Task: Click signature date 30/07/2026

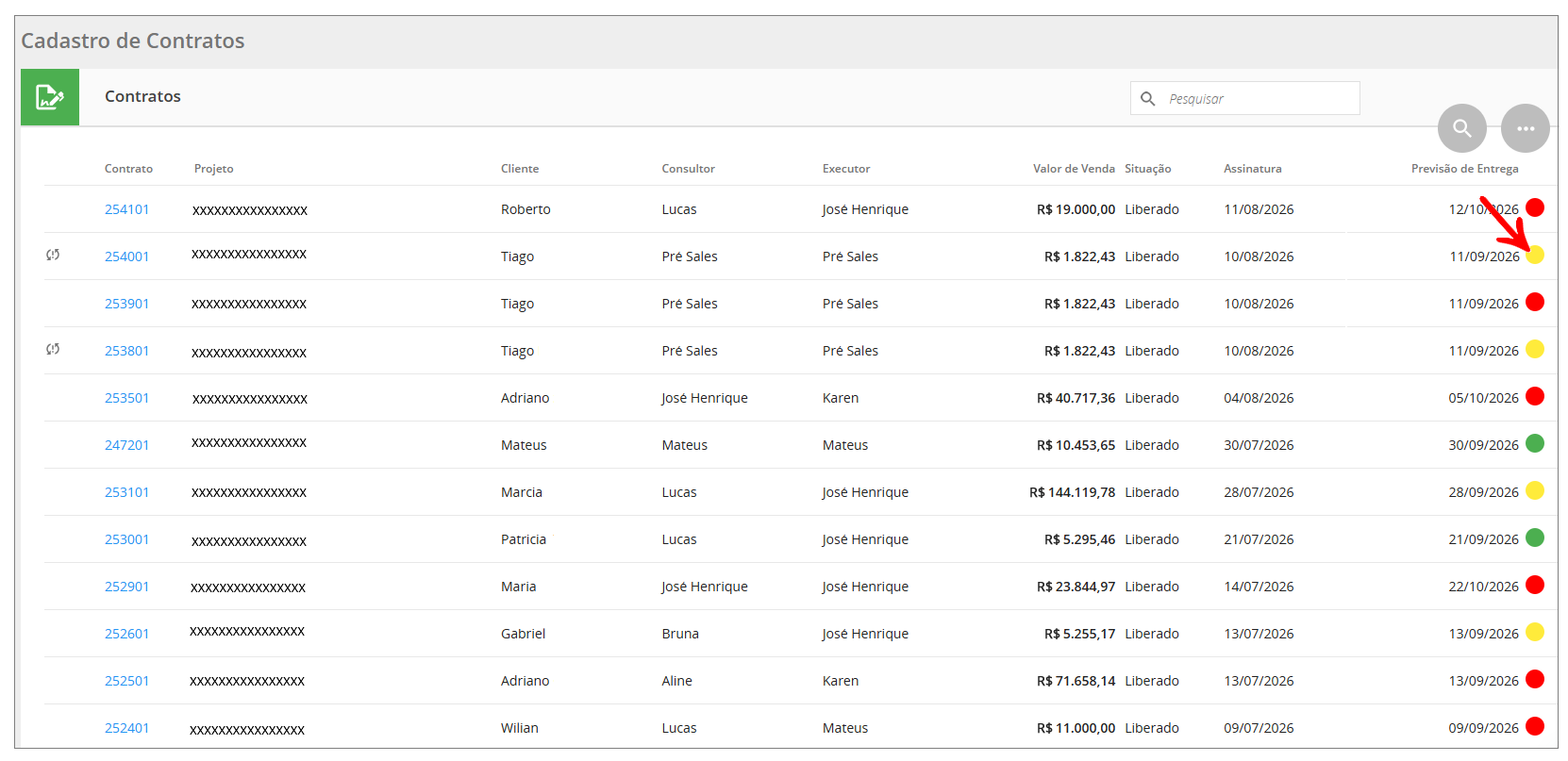Action: pos(1259,445)
